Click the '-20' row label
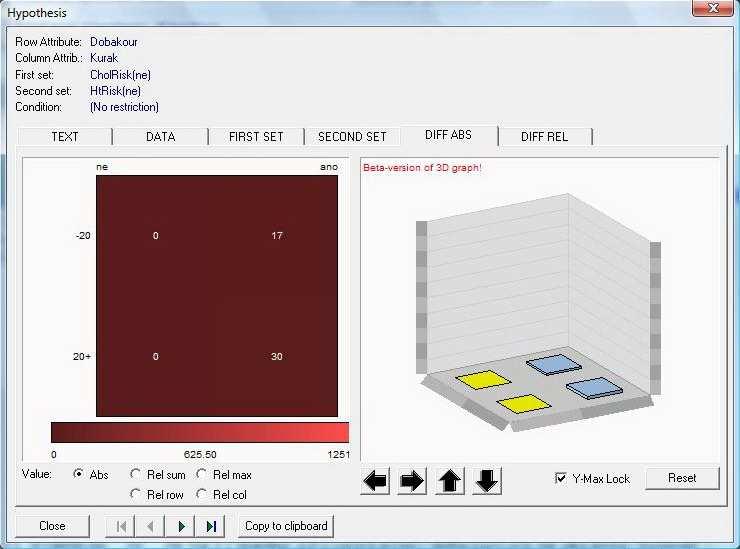 tap(83, 236)
